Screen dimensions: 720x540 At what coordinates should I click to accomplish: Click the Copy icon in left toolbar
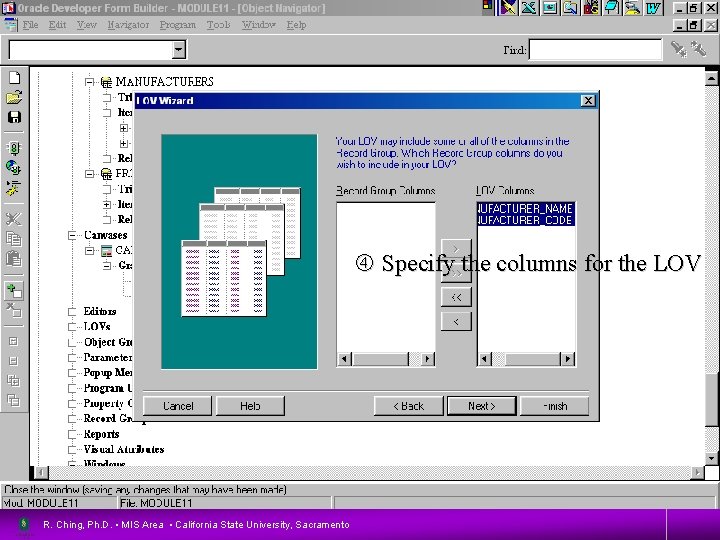point(14,239)
